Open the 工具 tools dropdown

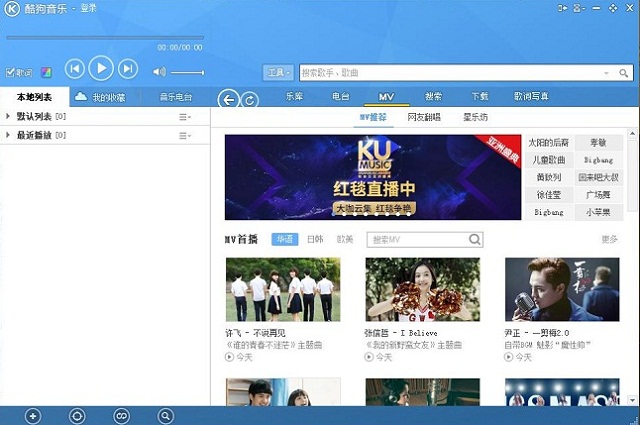(278, 73)
